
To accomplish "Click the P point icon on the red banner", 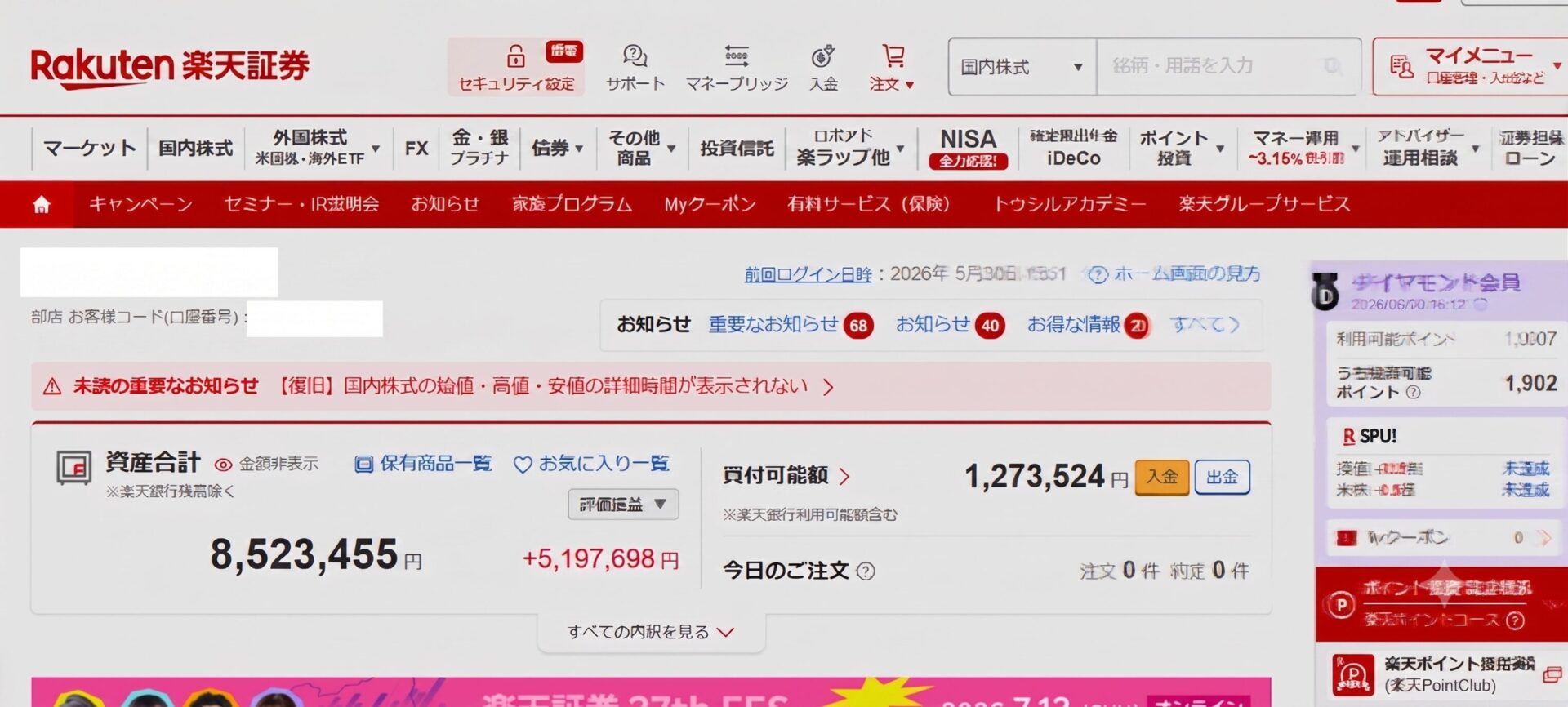I will click(1340, 606).
